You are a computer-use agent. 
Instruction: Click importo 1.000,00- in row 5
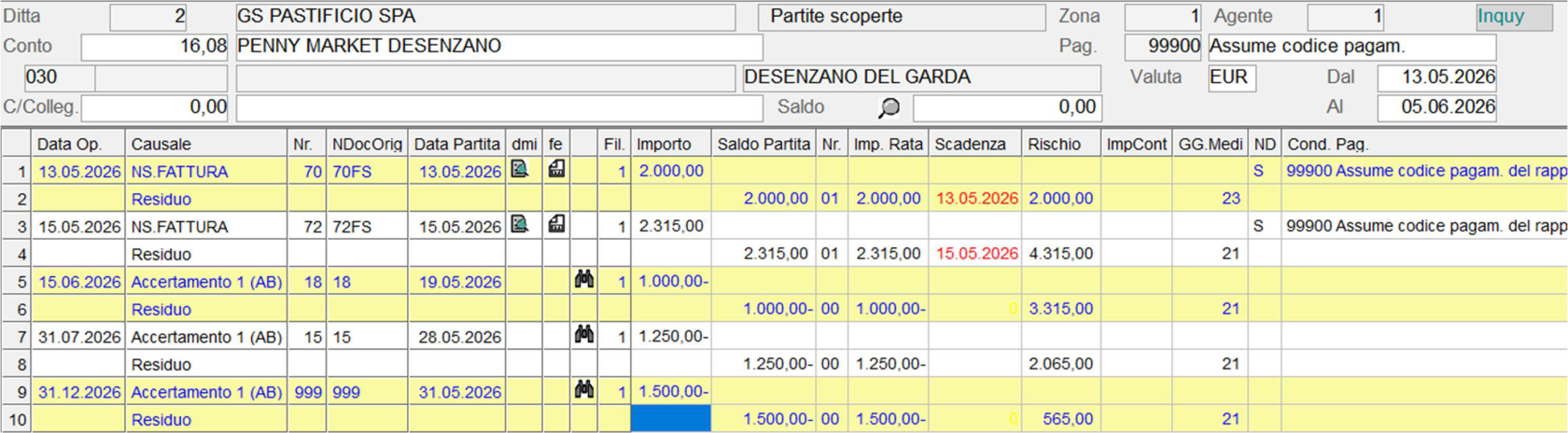[x=673, y=281]
